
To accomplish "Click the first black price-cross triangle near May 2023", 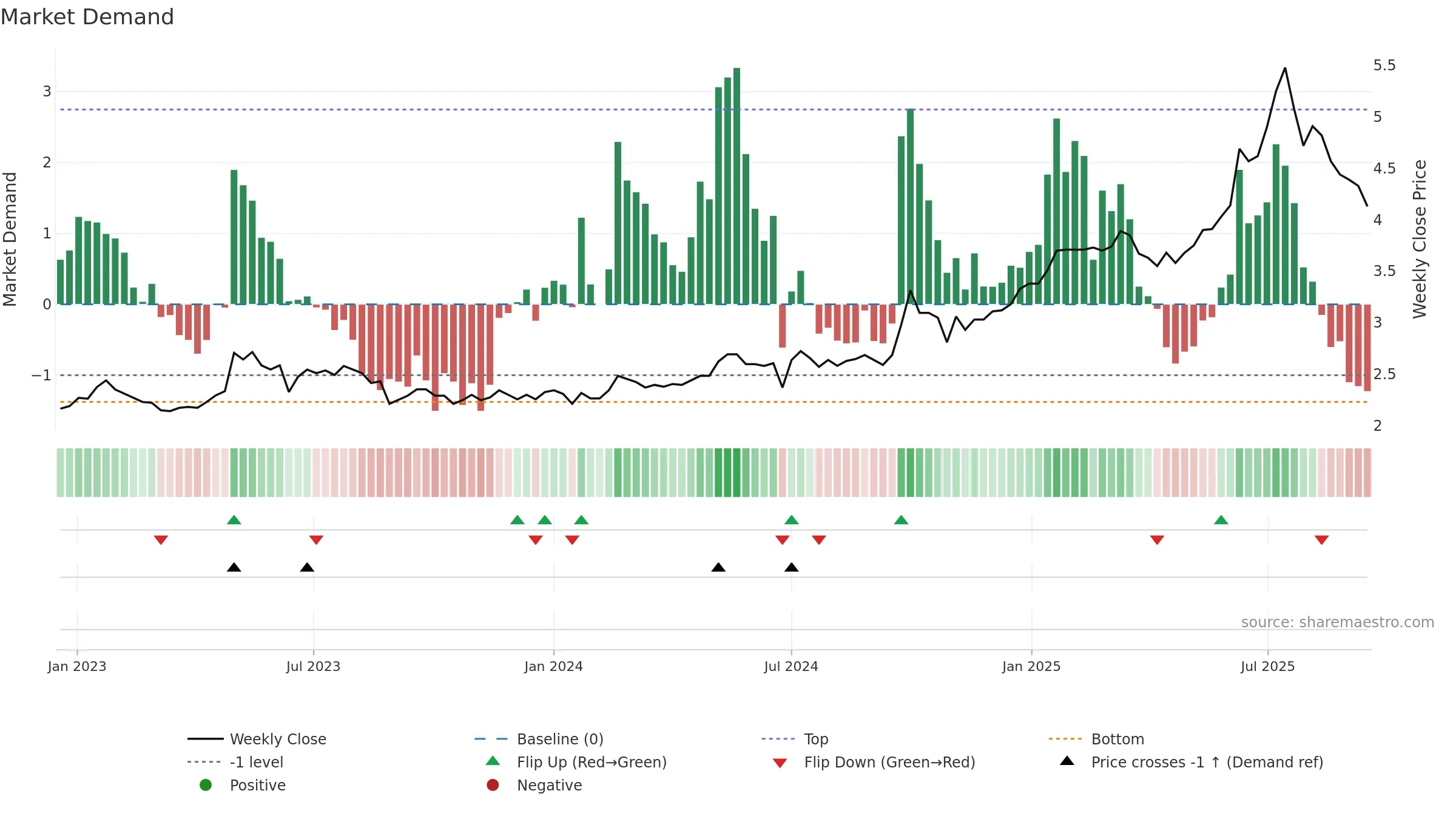I will [234, 567].
